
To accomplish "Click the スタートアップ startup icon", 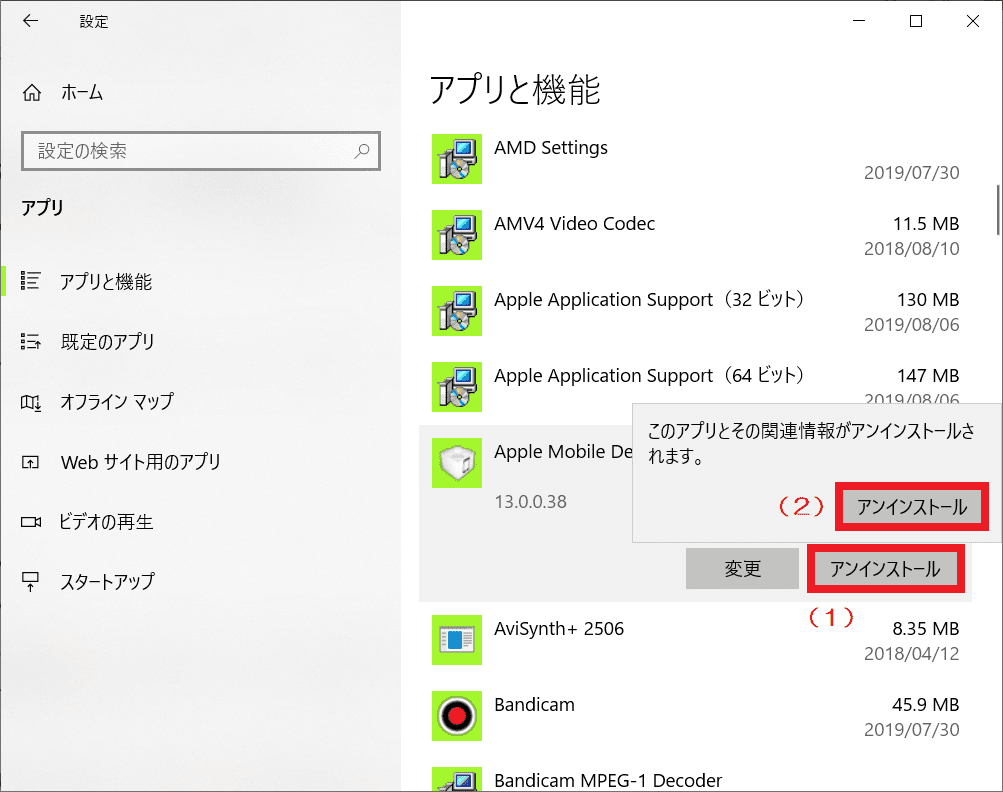I will (31, 582).
